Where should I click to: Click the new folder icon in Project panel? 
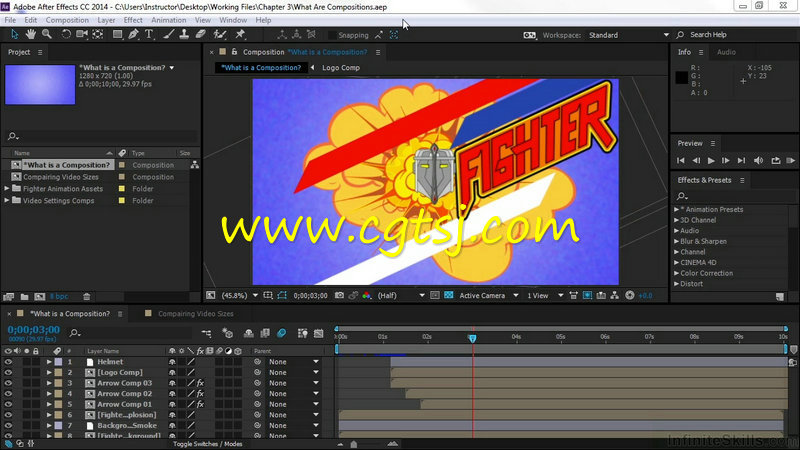24,296
